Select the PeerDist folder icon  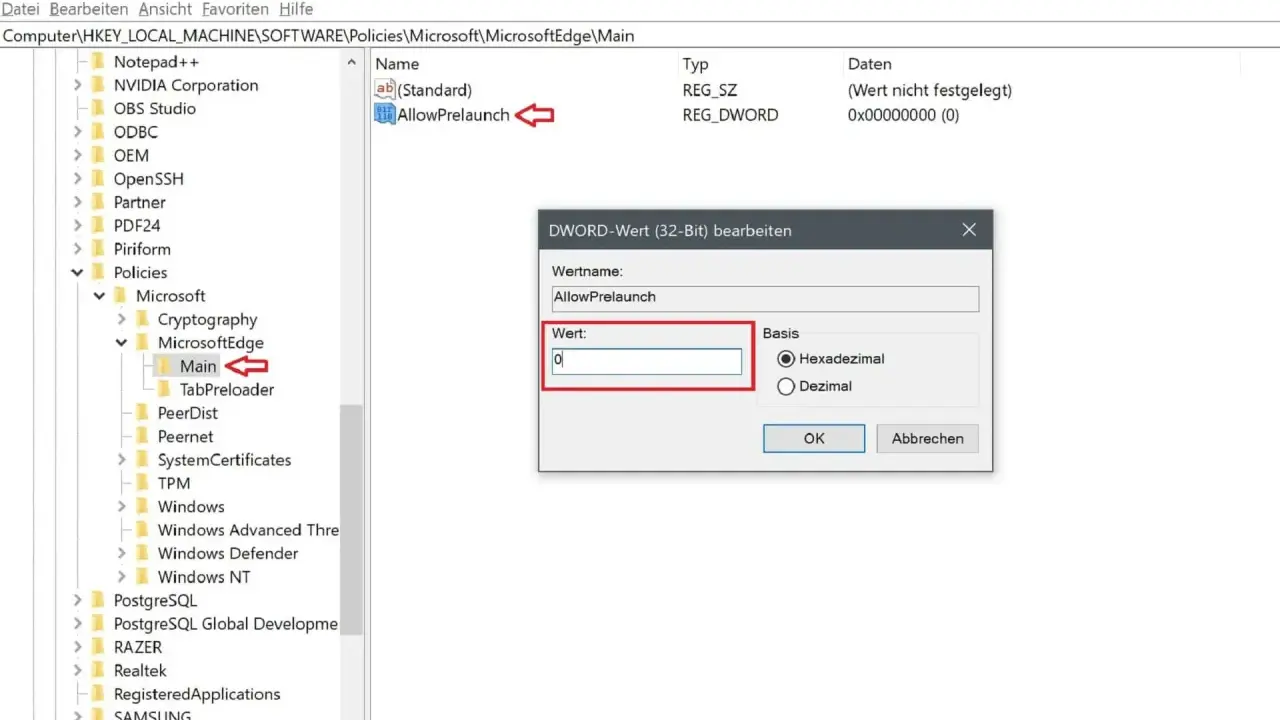pyautogui.click(x=142, y=413)
